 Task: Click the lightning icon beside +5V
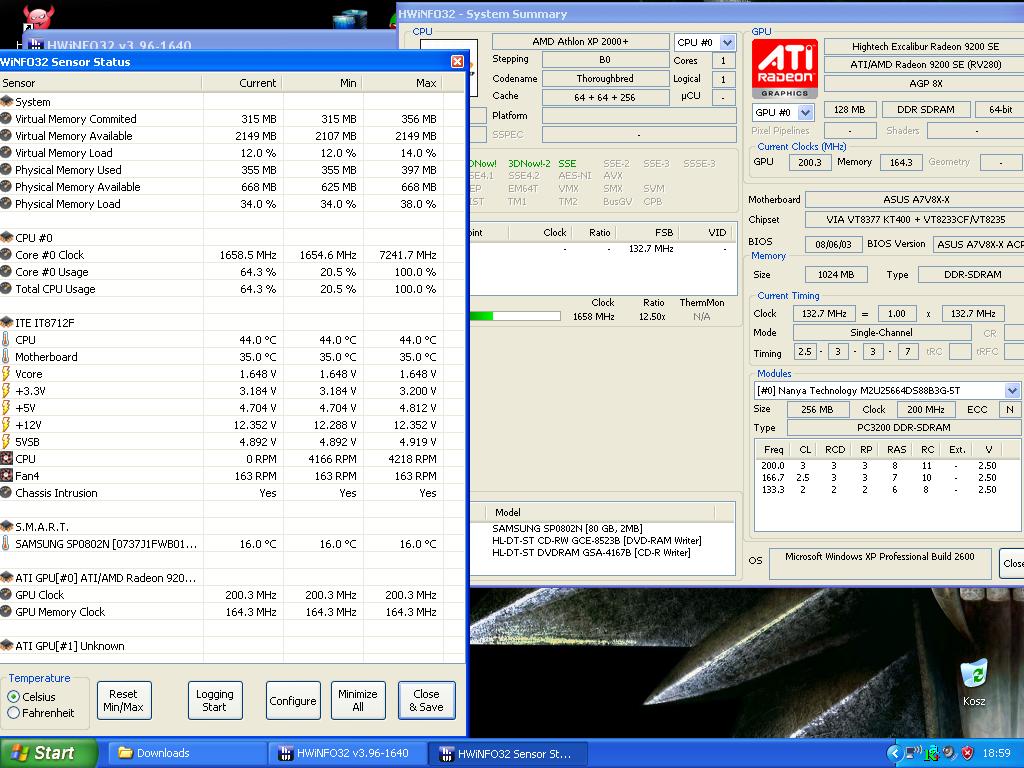tap(6, 407)
